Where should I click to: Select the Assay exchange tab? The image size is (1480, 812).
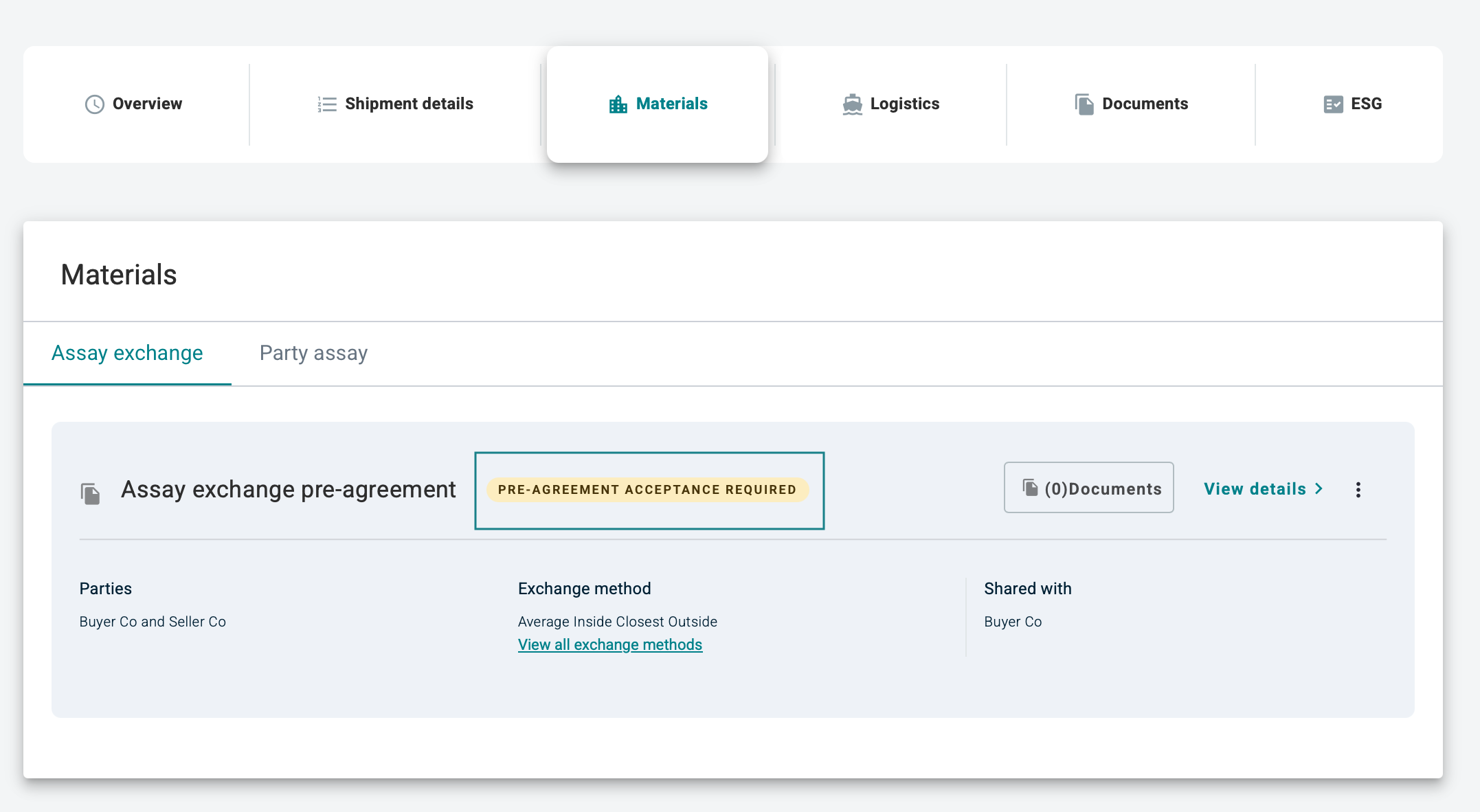click(127, 353)
